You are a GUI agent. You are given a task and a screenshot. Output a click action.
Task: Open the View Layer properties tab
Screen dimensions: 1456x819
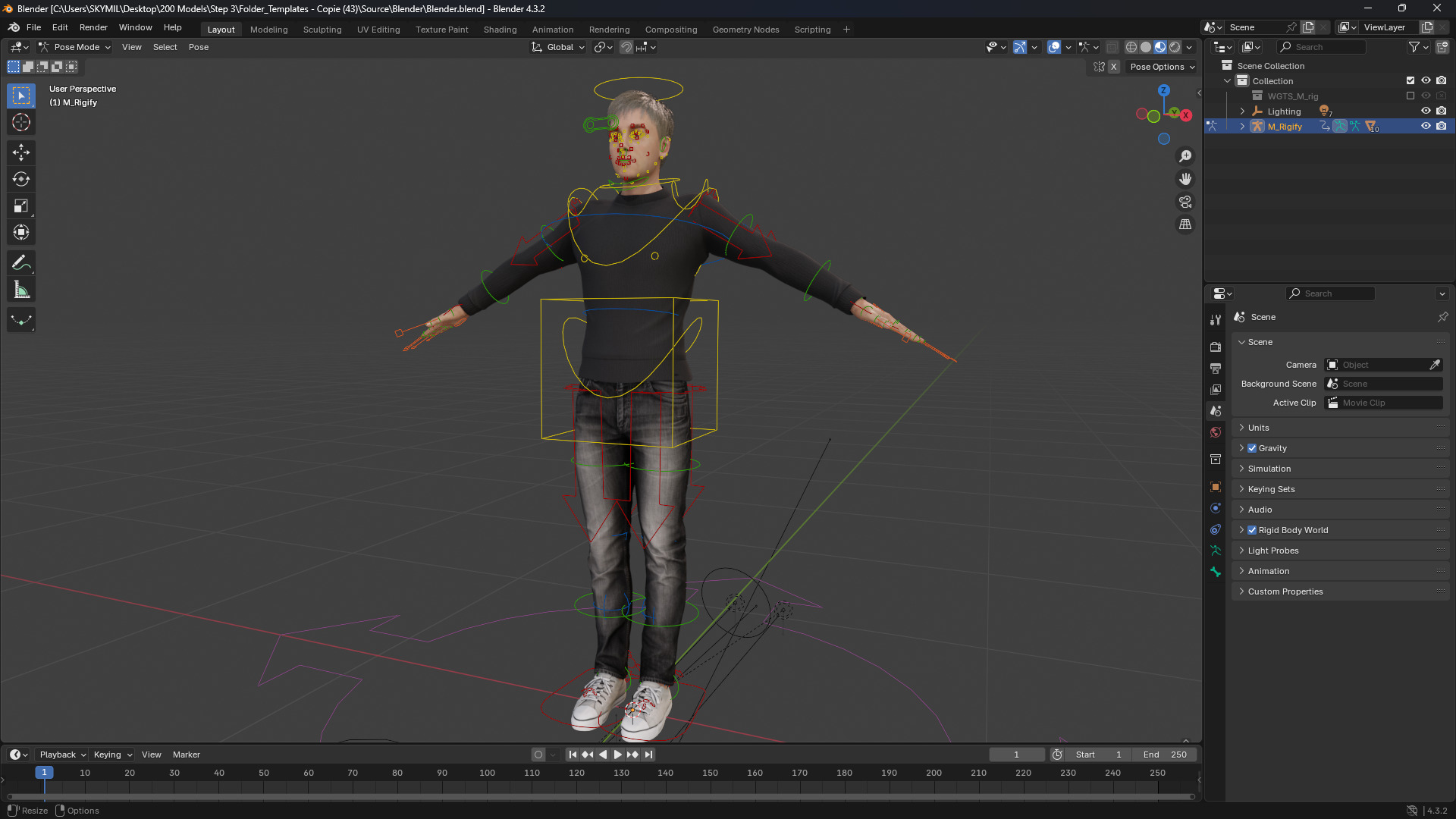[x=1216, y=389]
